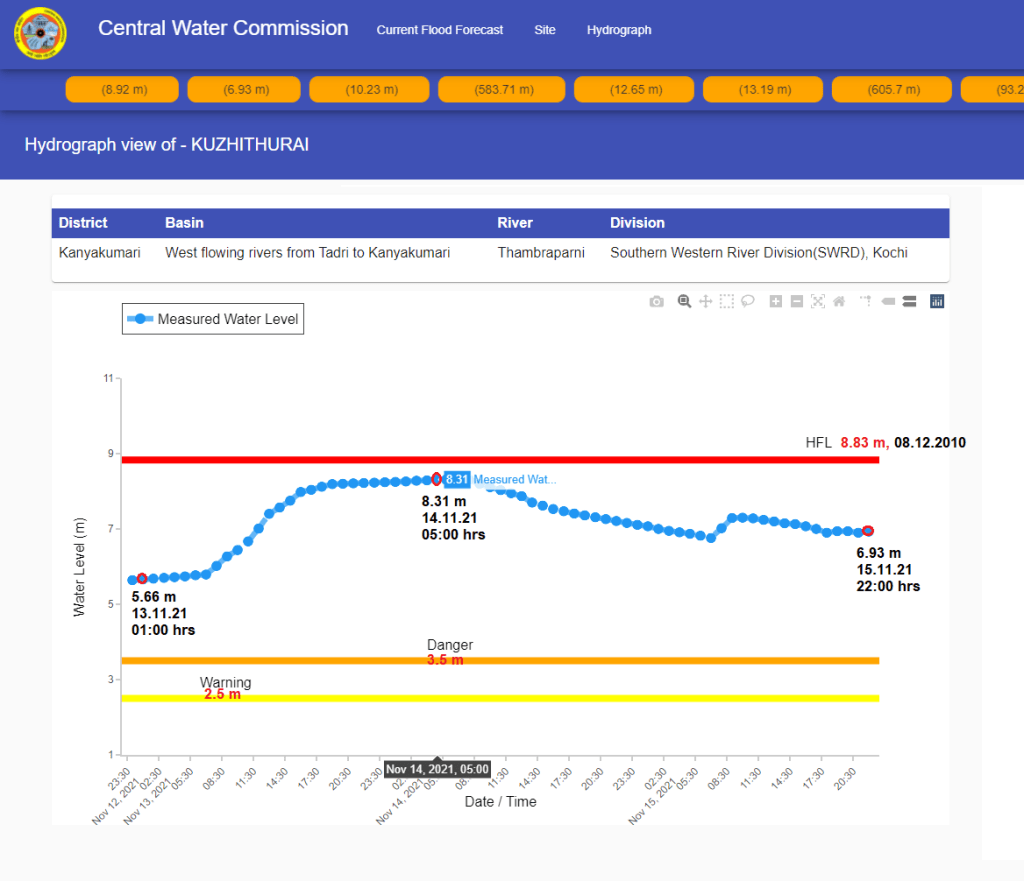Click the camera download plot icon
Viewport: 1024px width, 881px height.
tap(656, 301)
